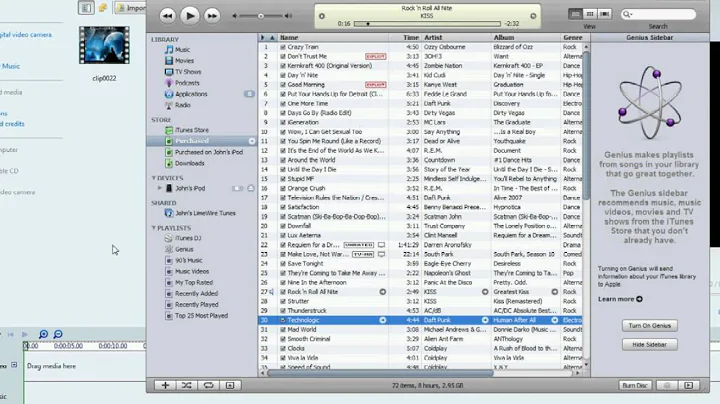Open the Music library icon
This screenshot has height=404, width=720.
169,50
